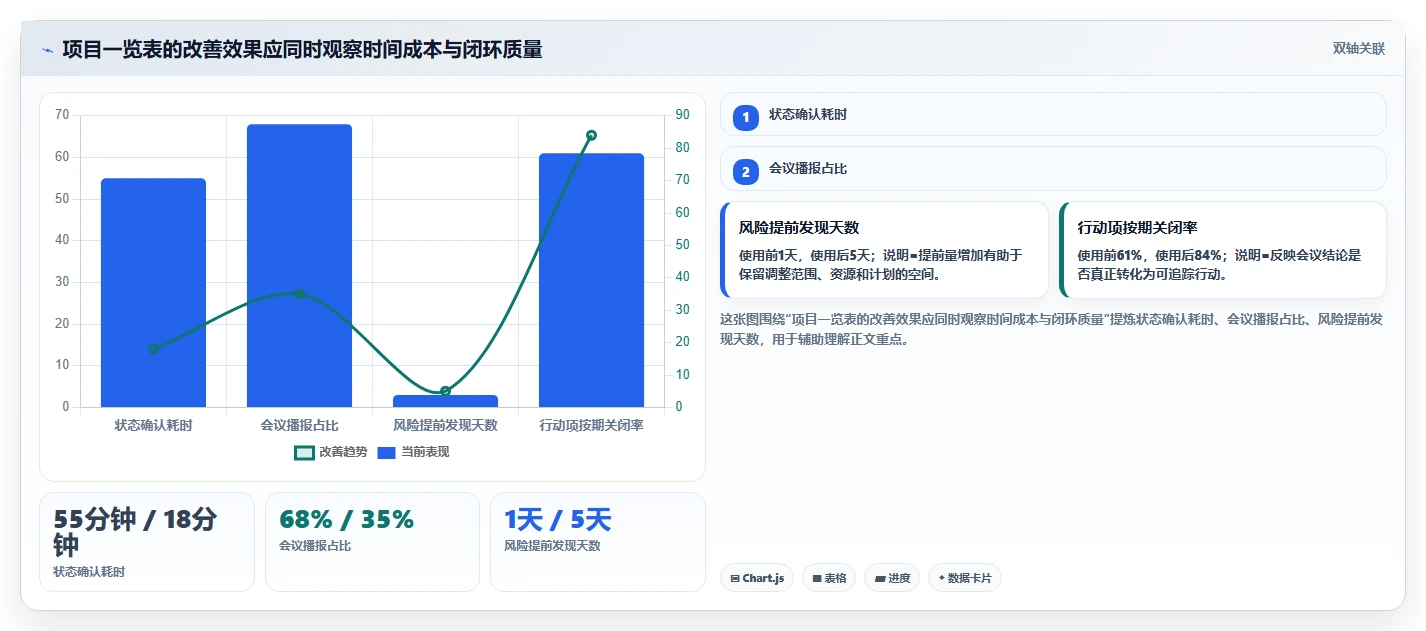Click the 风险提前发现天数 short bar
The height and width of the screenshot is (631, 1426).
445,401
